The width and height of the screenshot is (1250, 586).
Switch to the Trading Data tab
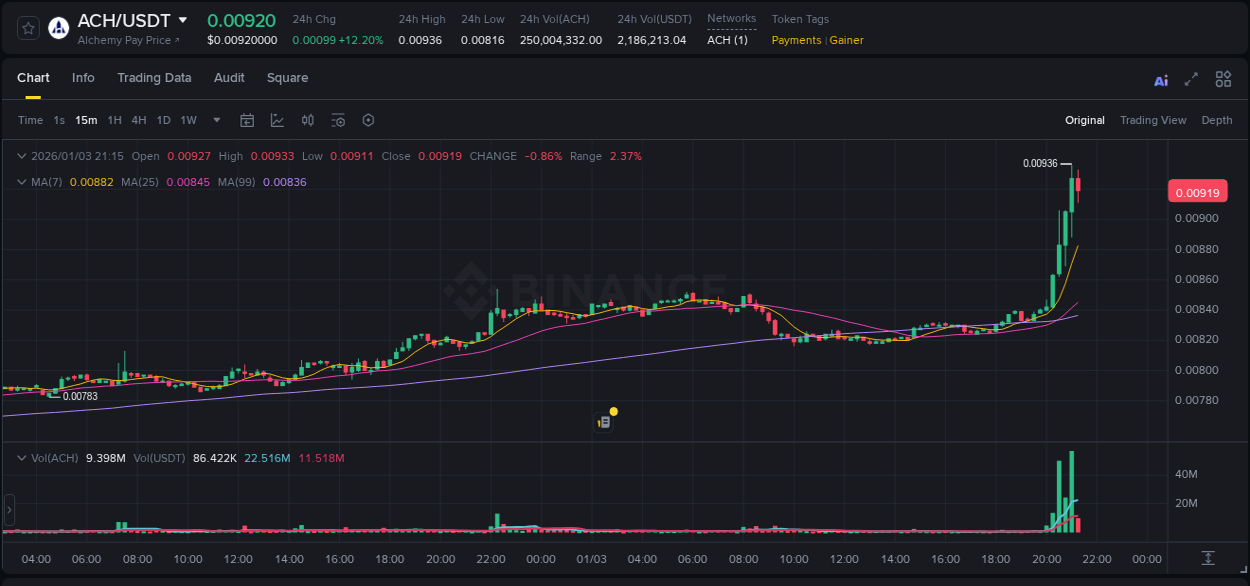(x=154, y=77)
